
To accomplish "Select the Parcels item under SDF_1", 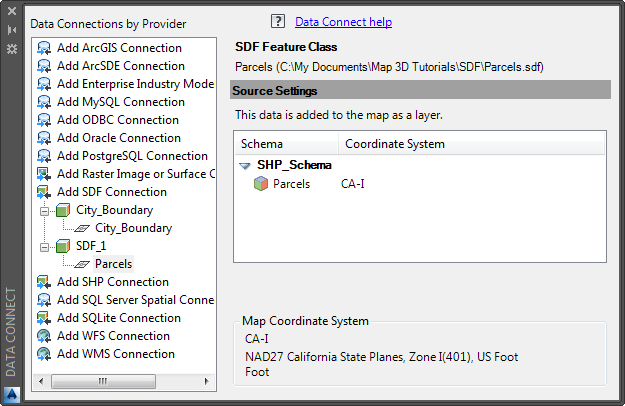I will point(113,264).
